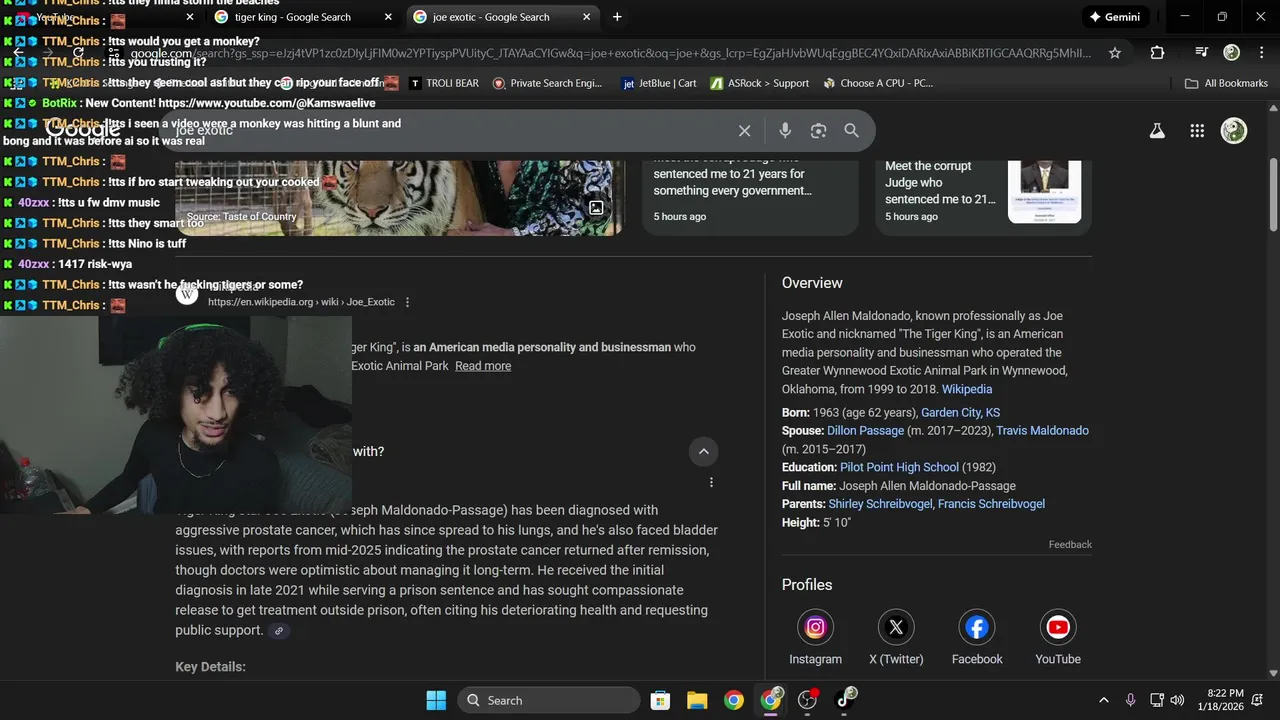Click the source link chip after 'public support'
1280x720 pixels.
[x=279, y=631]
